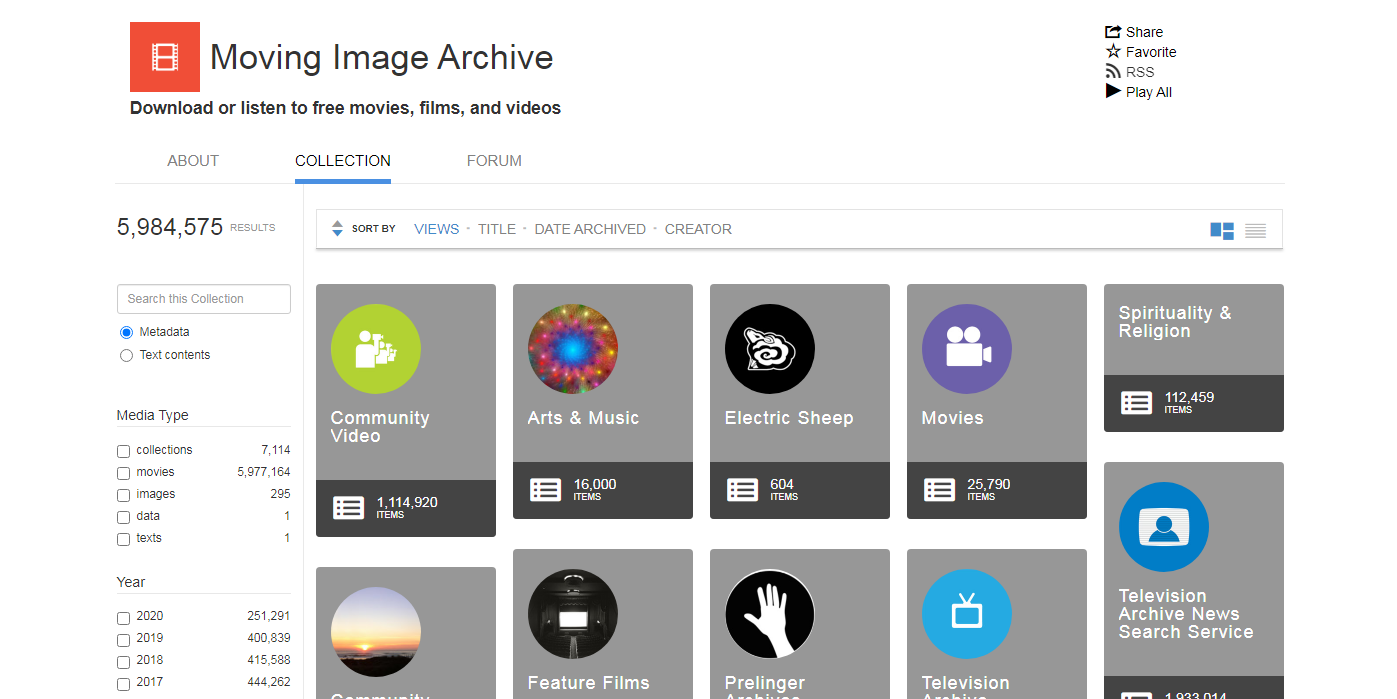
Task: Click the orange film strip logo icon
Action: pyautogui.click(x=165, y=57)
